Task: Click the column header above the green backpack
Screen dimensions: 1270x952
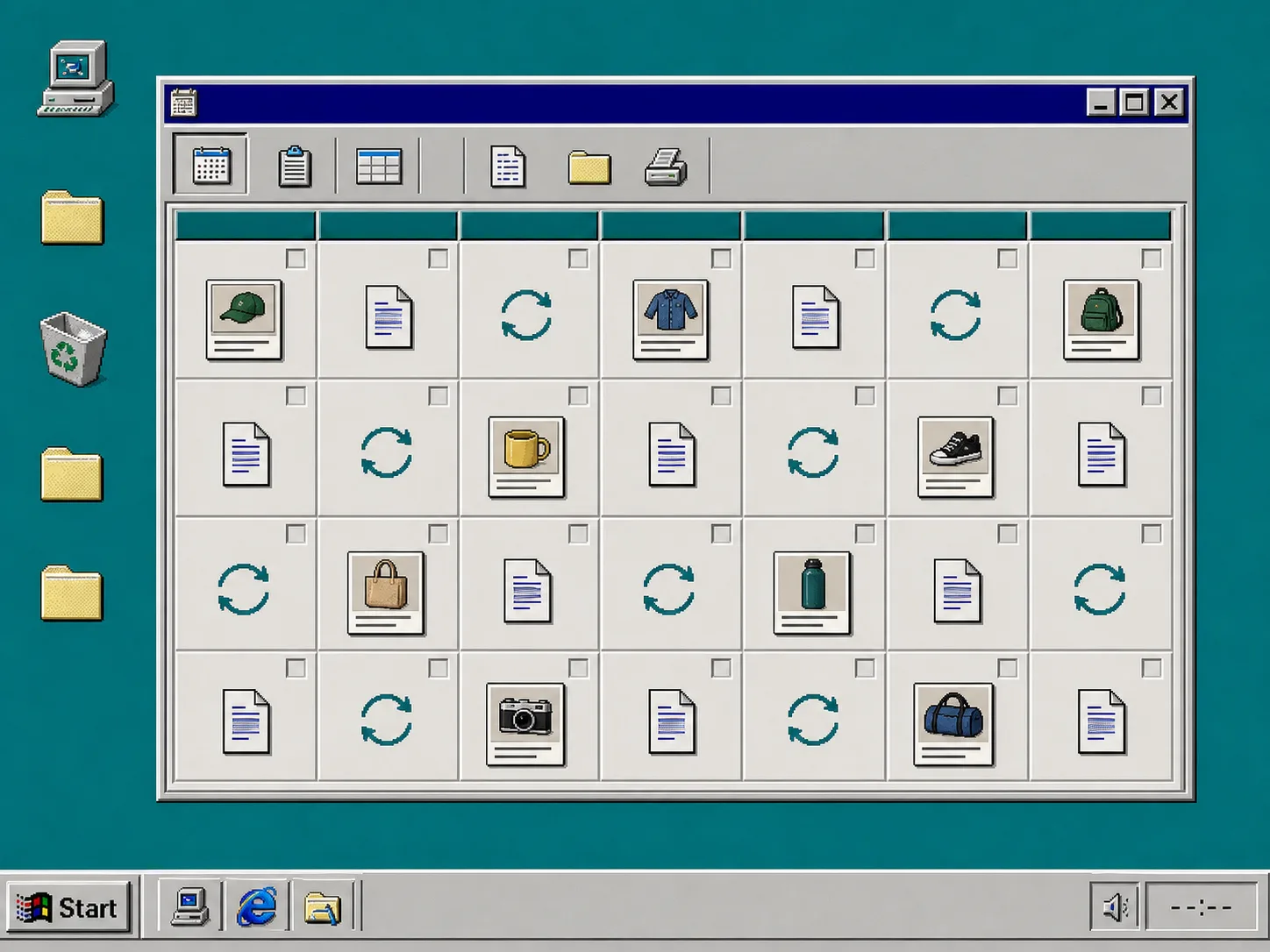Action: tap(1101, 226)
